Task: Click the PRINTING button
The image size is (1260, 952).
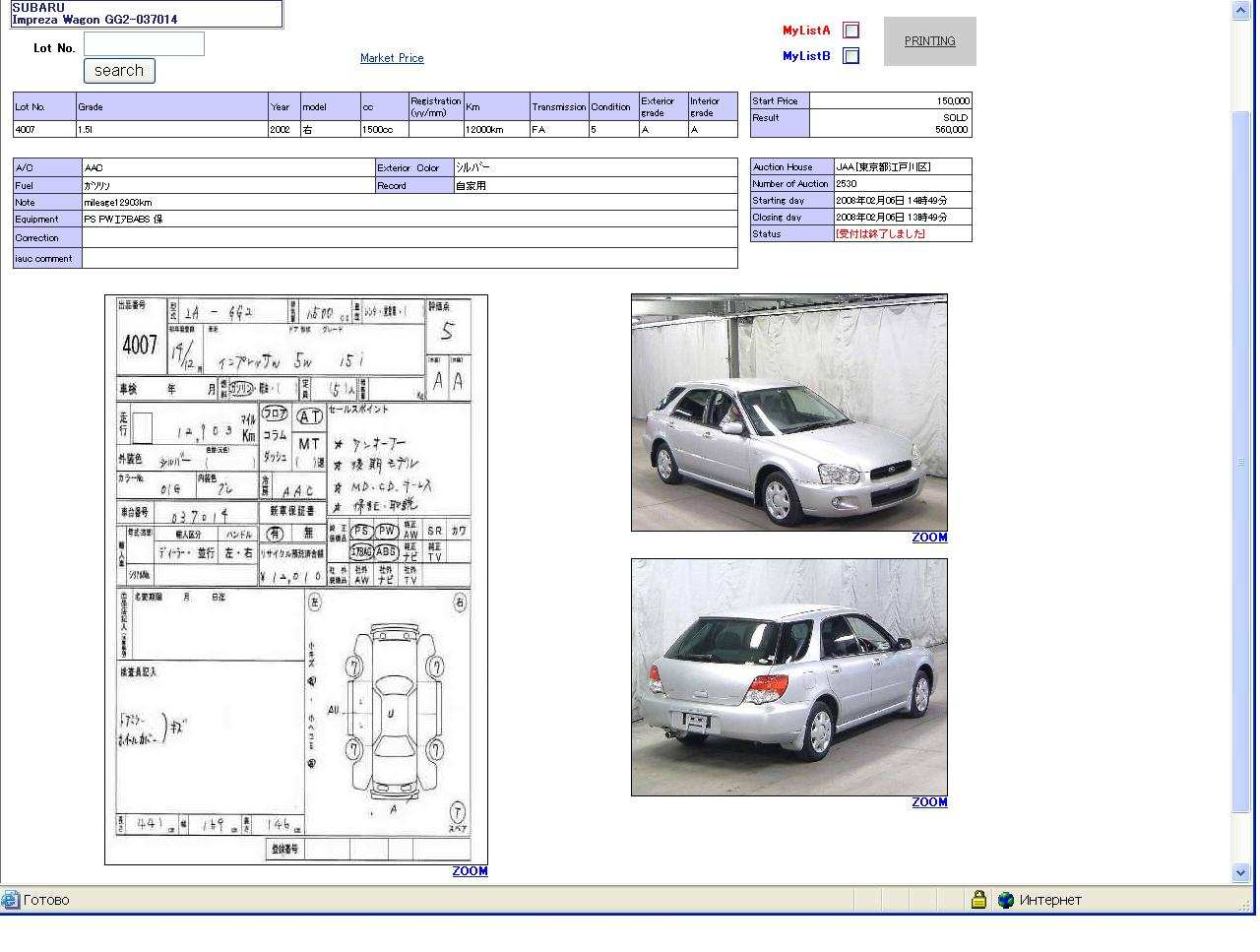Action: pyautogui.click(x=930, y=41)
